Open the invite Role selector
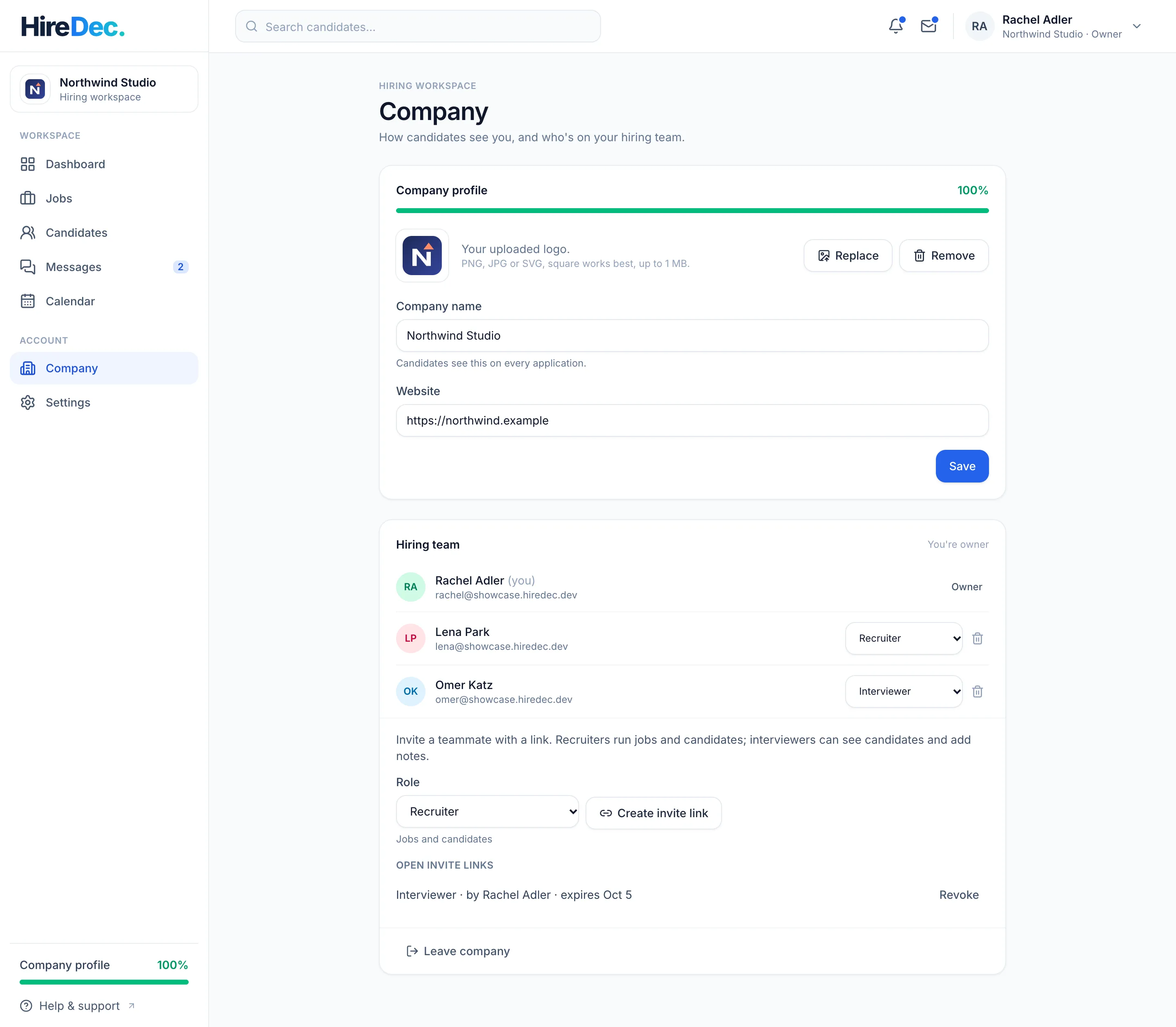This screenshot has width=1176, height=1027. (488, 811)
